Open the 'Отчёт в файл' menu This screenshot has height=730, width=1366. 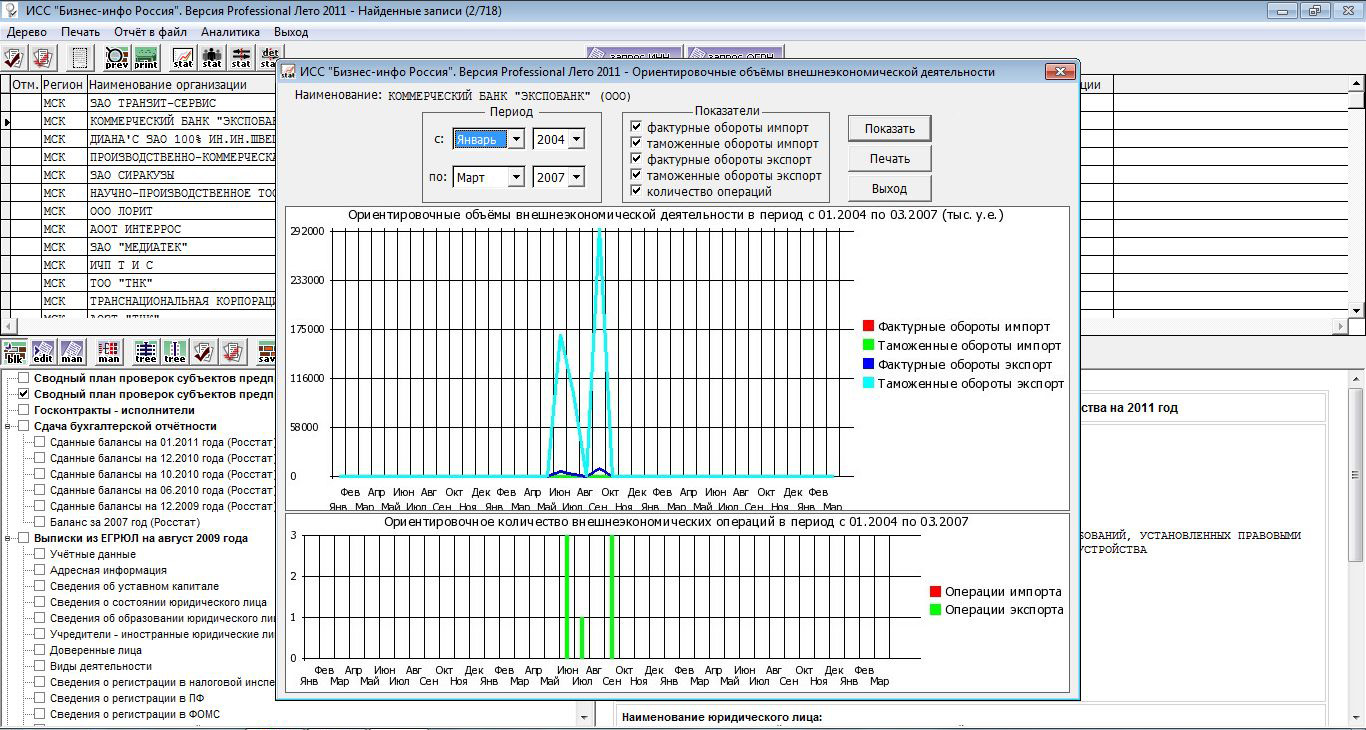[x=150, y=32]
